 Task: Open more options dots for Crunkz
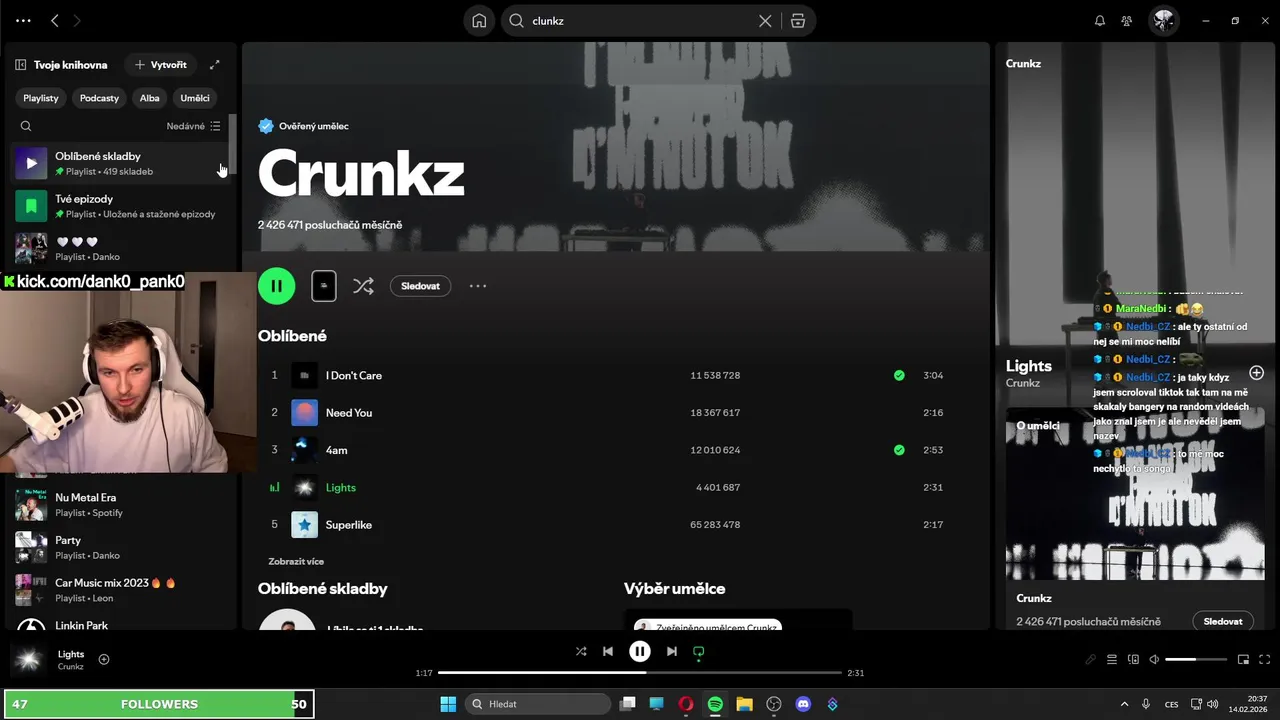click(478, 286)
